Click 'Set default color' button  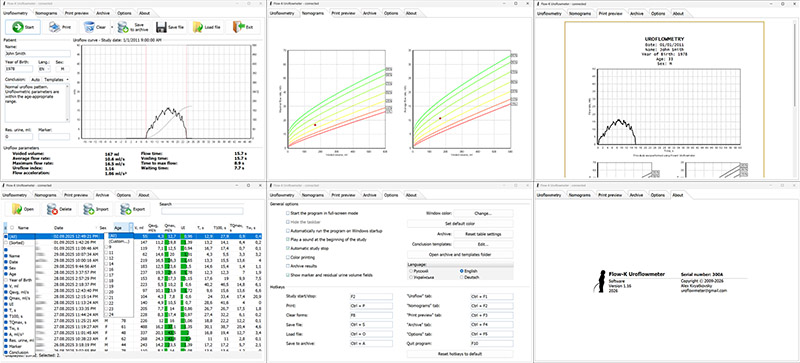[x=460, y=224]
